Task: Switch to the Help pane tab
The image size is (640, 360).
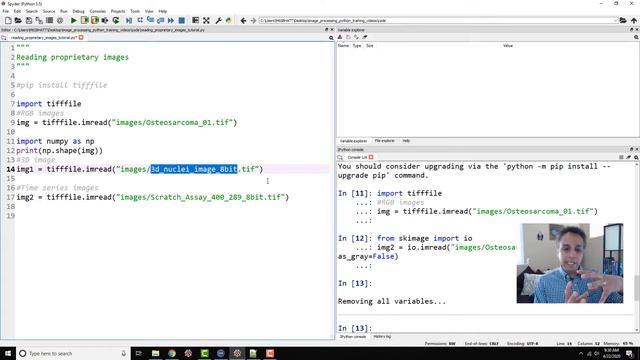Action: coord(406,141)
